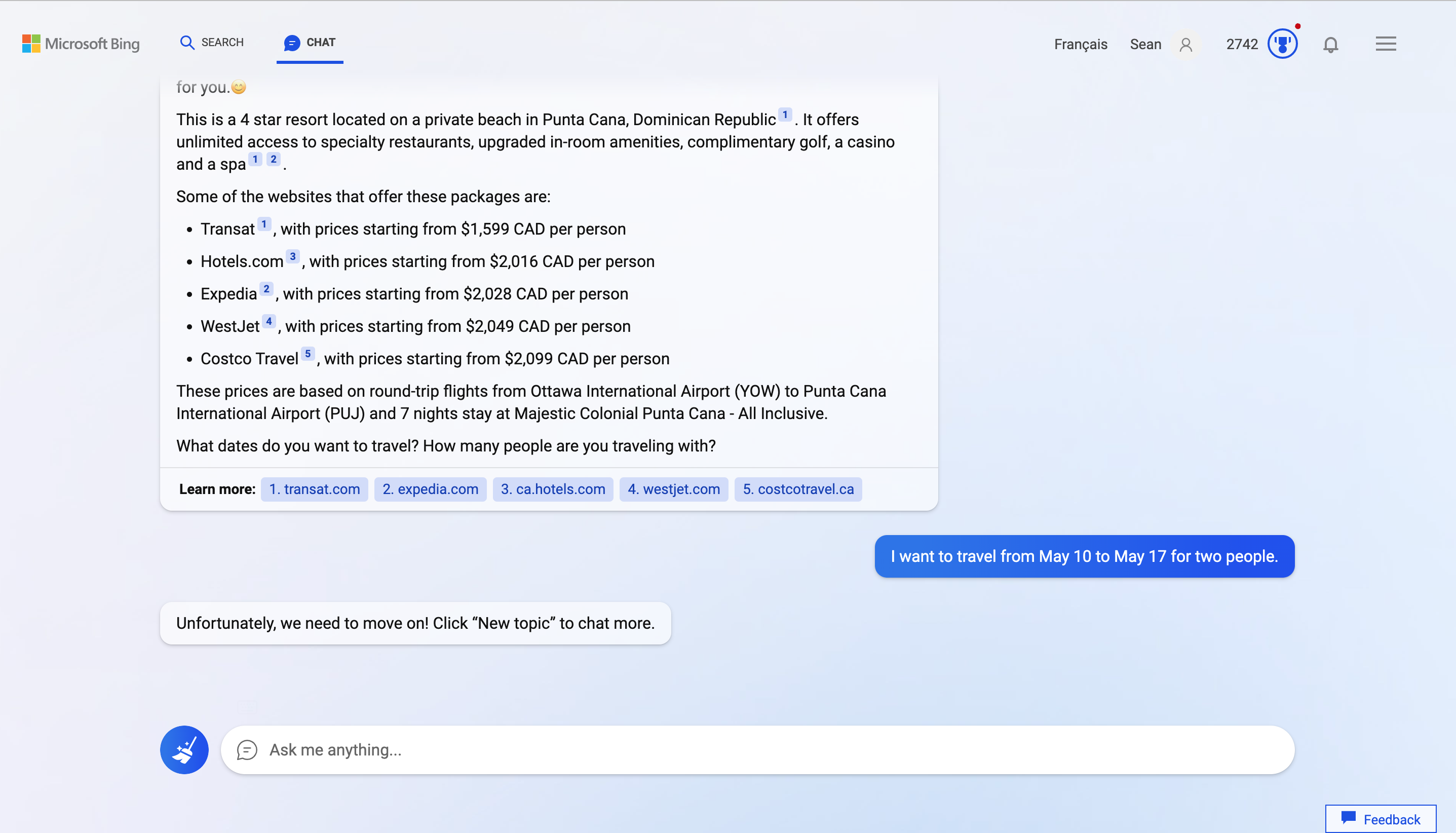Click citation 2 next to Expedia
The width and height of the screenshot is (1456, 833).
tap(266, 289)
